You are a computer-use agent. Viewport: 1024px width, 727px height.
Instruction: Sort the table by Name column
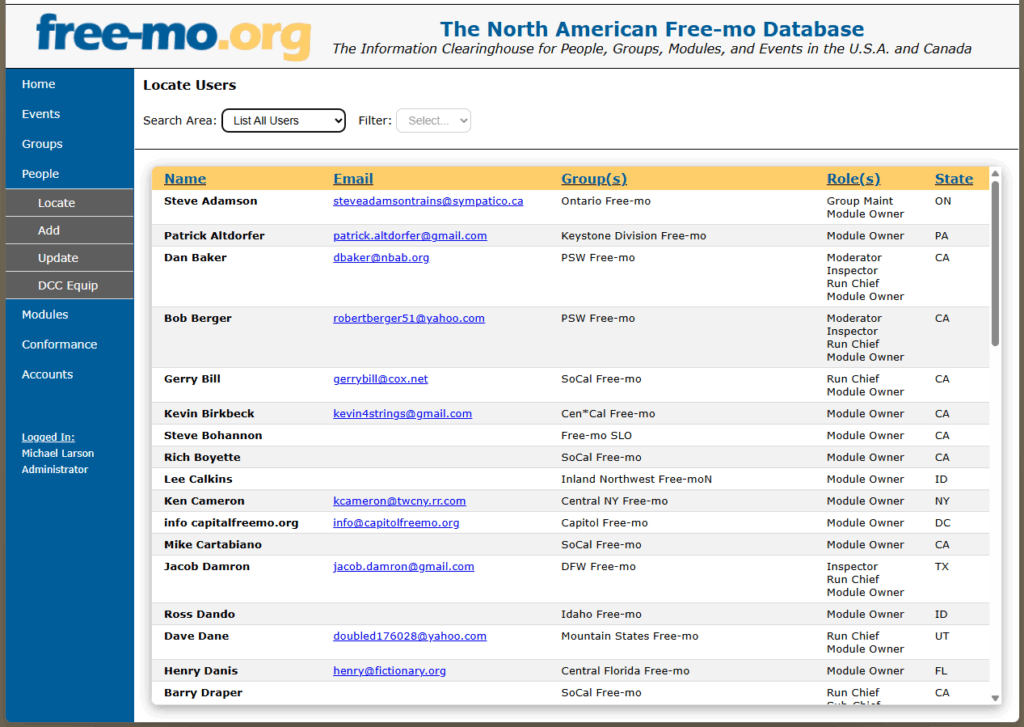(x=185, y=179)
